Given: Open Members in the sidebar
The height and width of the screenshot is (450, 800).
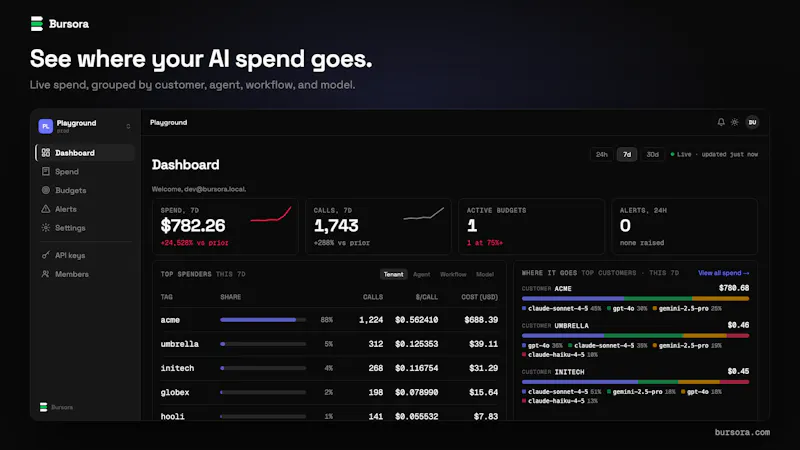Looking at the screenshot, I should (85, 274).
